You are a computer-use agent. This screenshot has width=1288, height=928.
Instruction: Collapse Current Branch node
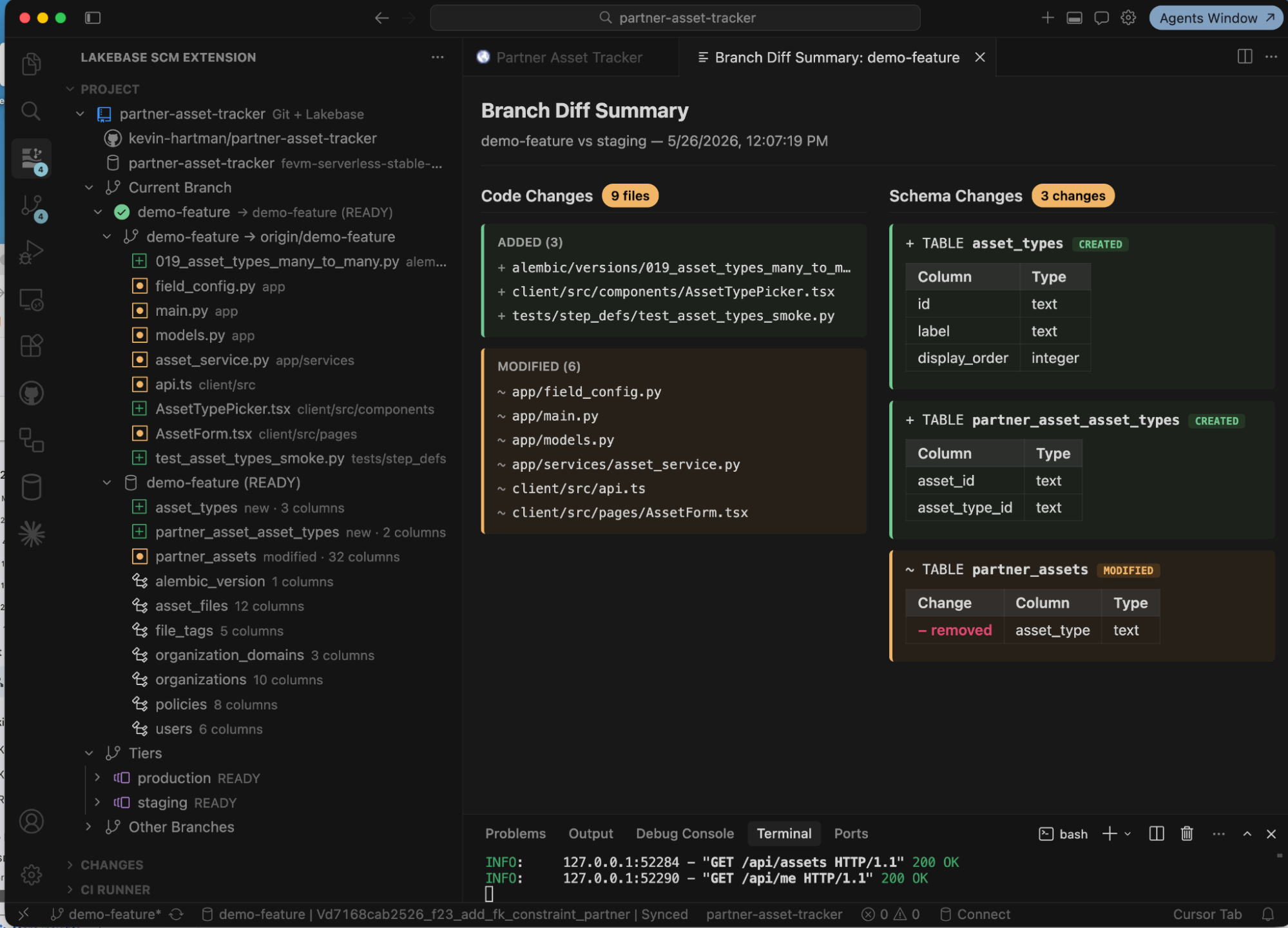(89, 188)
